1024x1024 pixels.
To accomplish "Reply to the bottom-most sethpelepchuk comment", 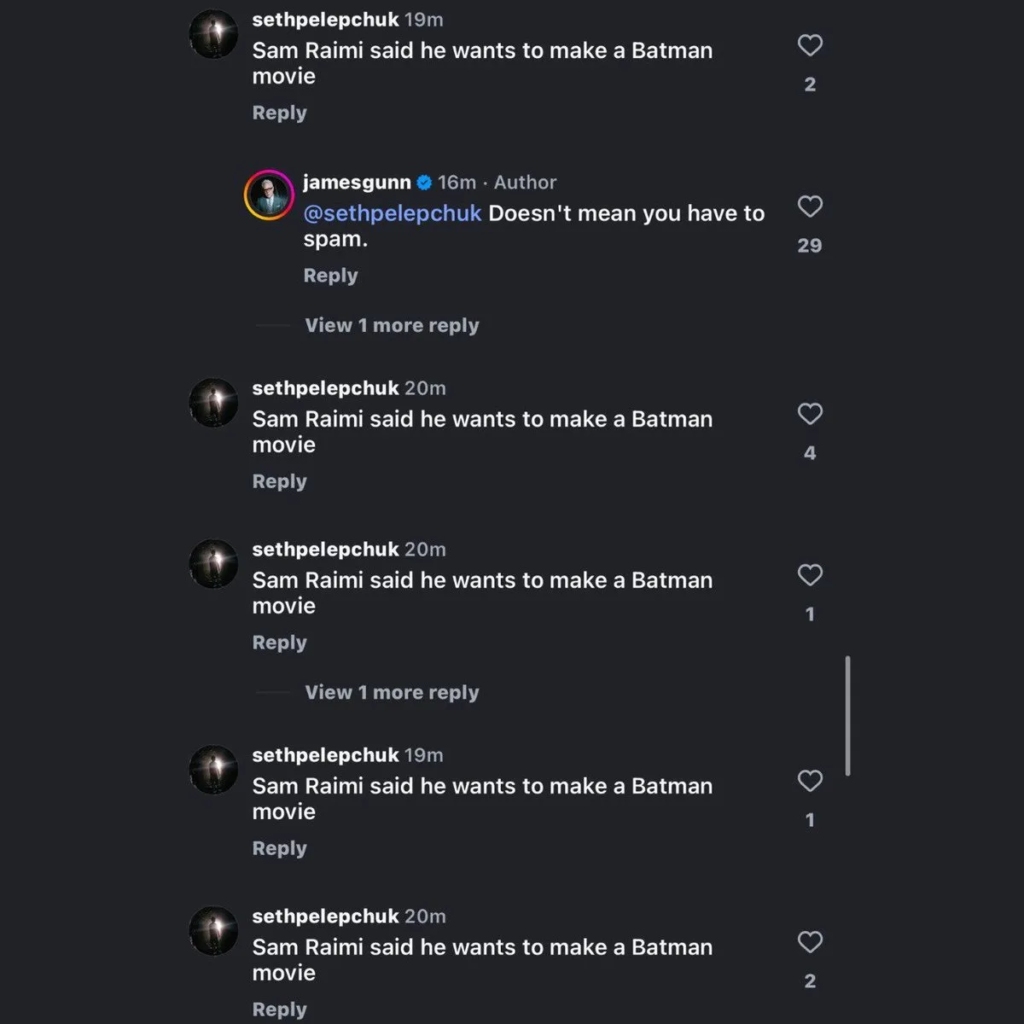I will [x=279, y=1009].
